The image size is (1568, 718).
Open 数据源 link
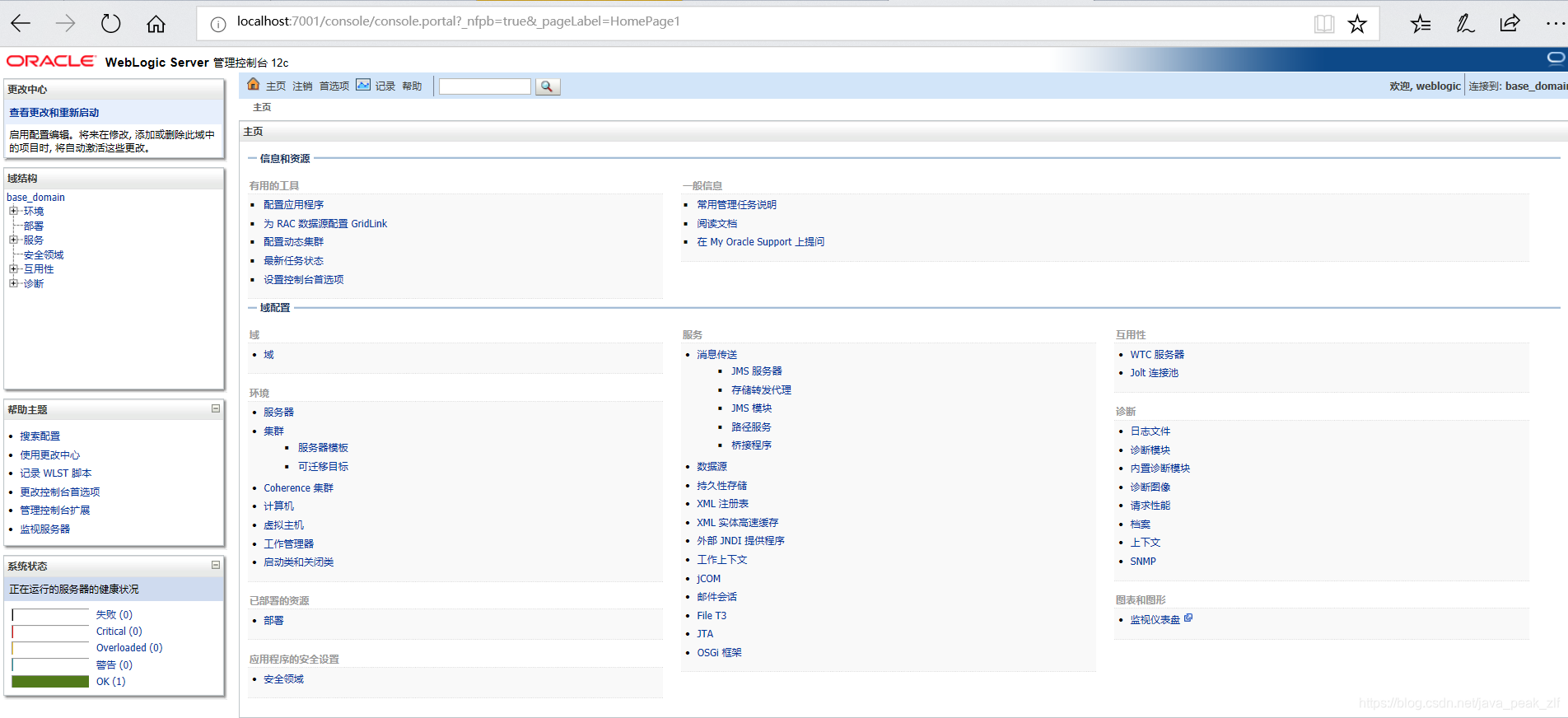click(x=712, y=466)
